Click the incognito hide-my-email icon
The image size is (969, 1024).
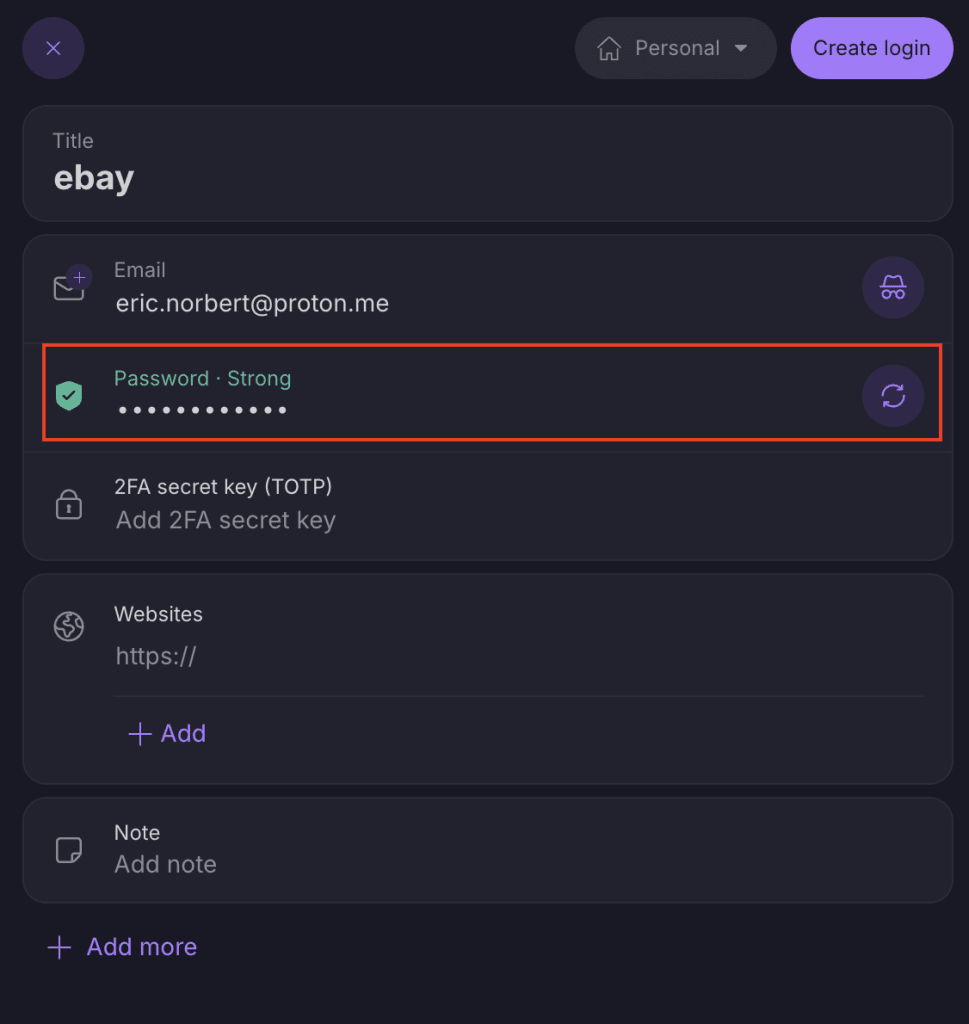892,288
